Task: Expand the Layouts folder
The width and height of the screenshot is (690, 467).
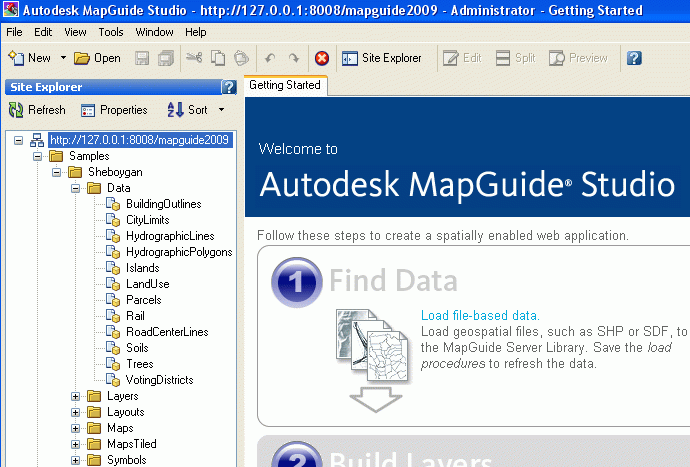Action: coord(75,412)
